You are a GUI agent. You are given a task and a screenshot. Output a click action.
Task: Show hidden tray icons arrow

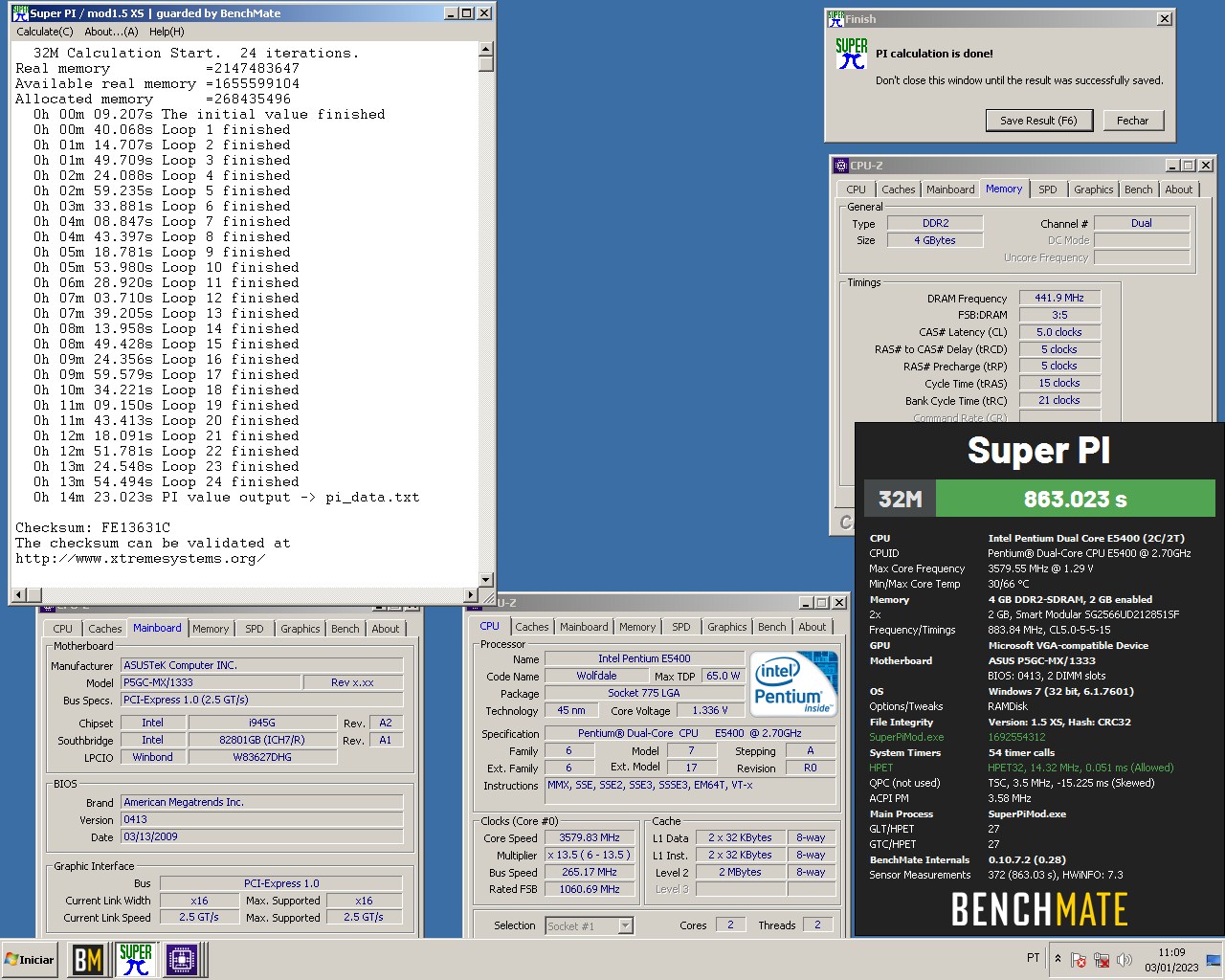tap(1058, 959)
